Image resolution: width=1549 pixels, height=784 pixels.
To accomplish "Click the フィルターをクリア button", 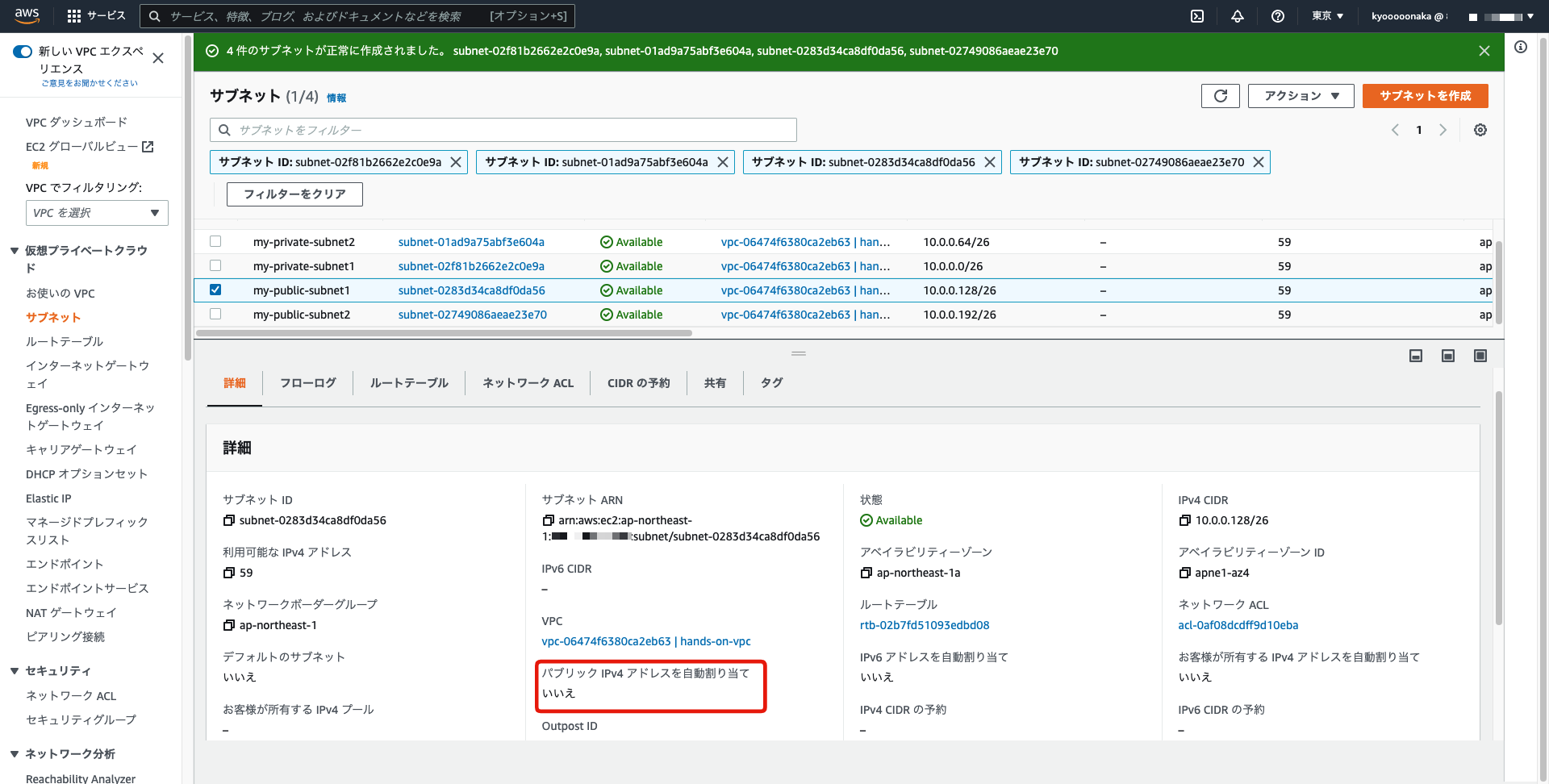I will [x=294, y=194].
